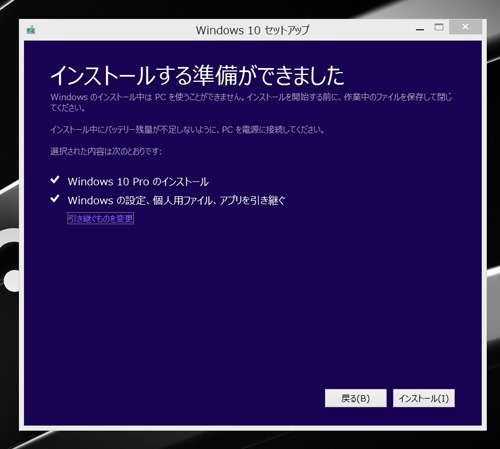Close the Windows 10 セットアップ window

click(x=465, y=27)
